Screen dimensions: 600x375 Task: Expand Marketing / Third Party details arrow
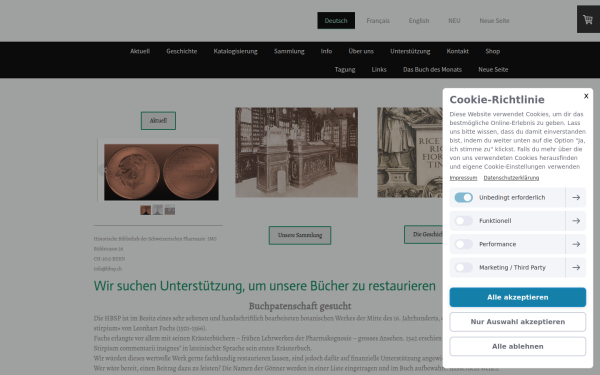click(576, 267)
